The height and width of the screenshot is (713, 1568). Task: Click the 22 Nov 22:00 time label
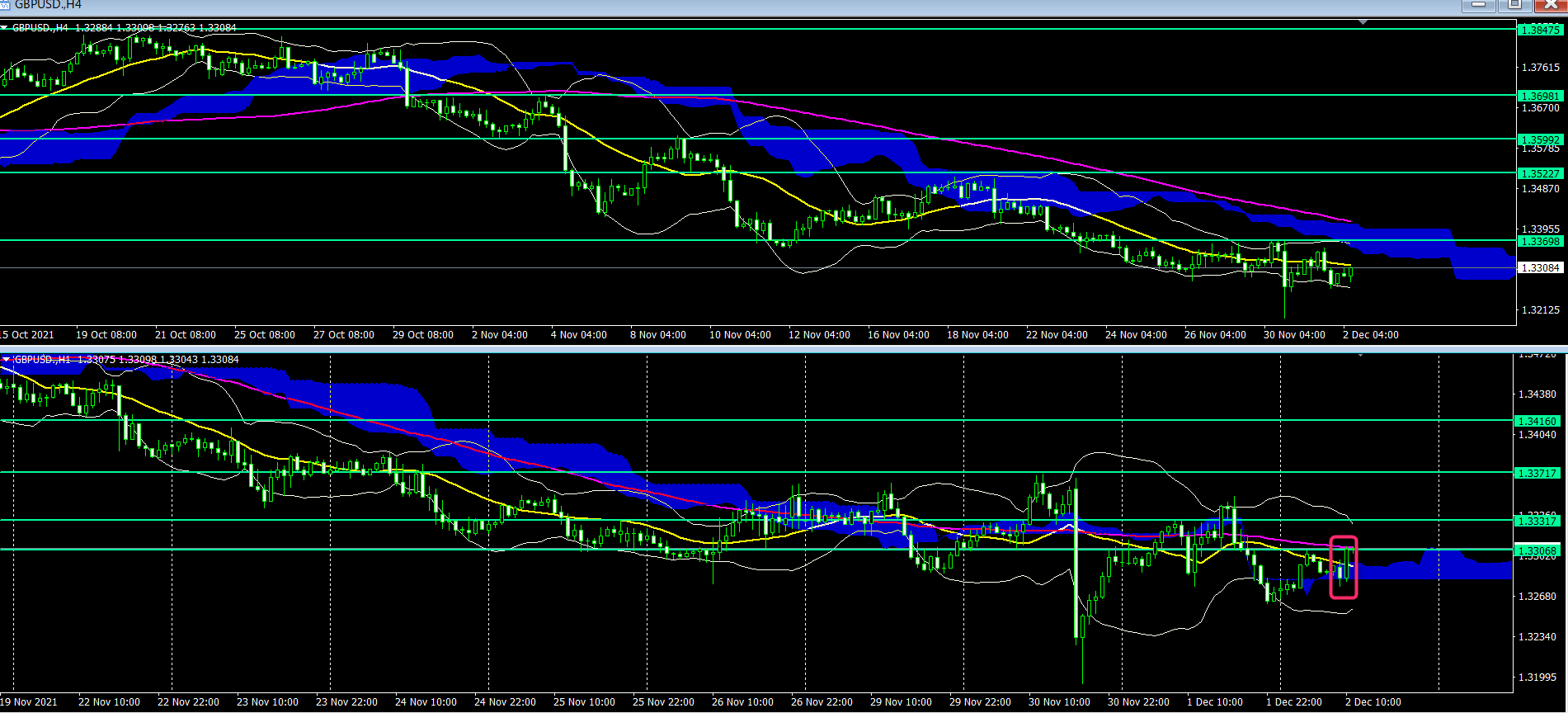point(188,702)
